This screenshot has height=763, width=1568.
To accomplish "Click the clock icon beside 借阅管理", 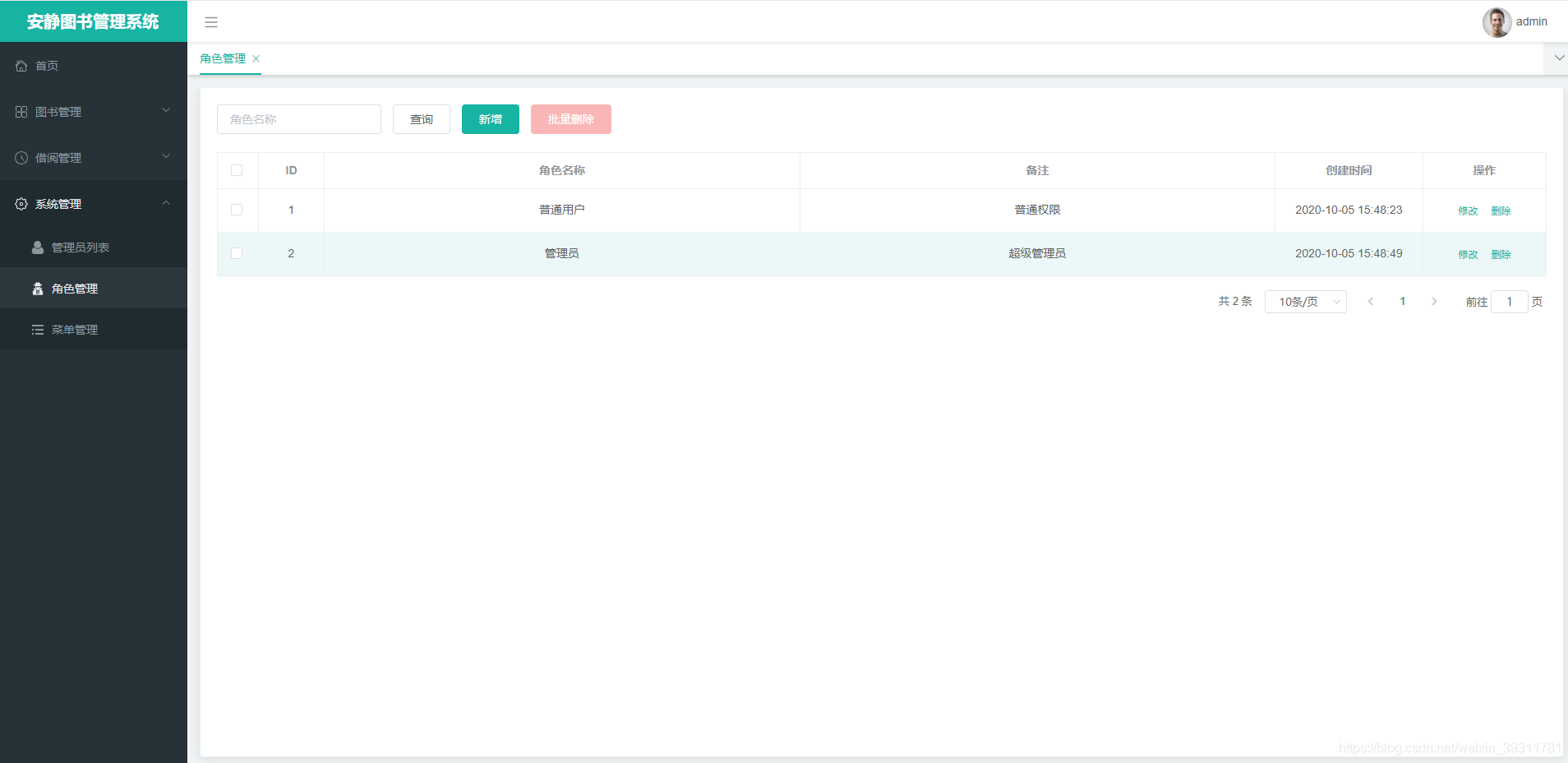I will coord(21,158).
